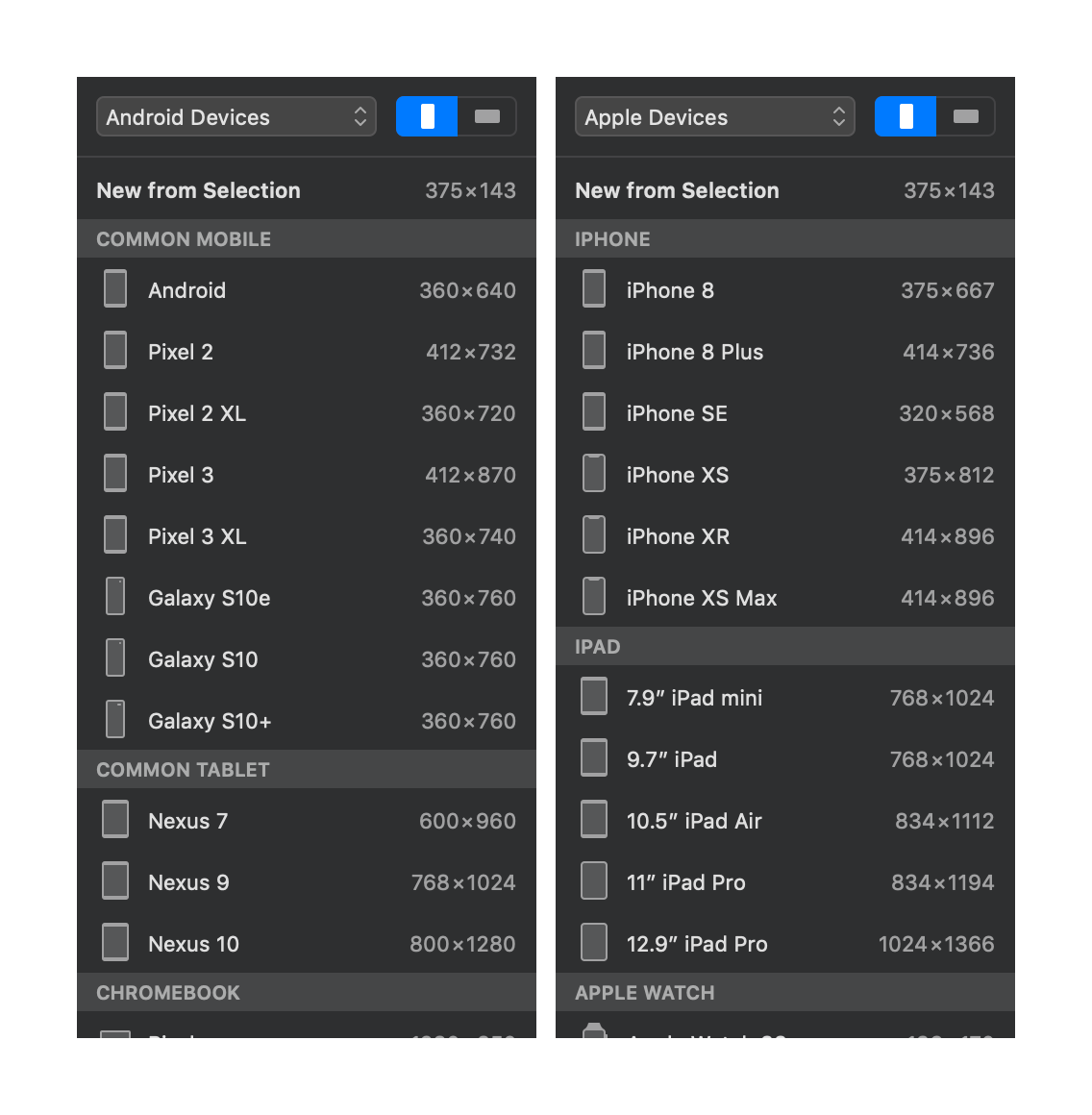Open the Android Devices dropdown

coord(236,116)
